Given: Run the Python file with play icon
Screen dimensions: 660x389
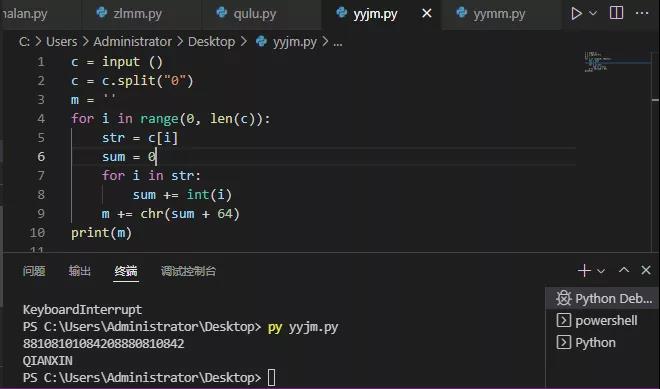Looking at the screenshot, I should (x=576, y=13).
